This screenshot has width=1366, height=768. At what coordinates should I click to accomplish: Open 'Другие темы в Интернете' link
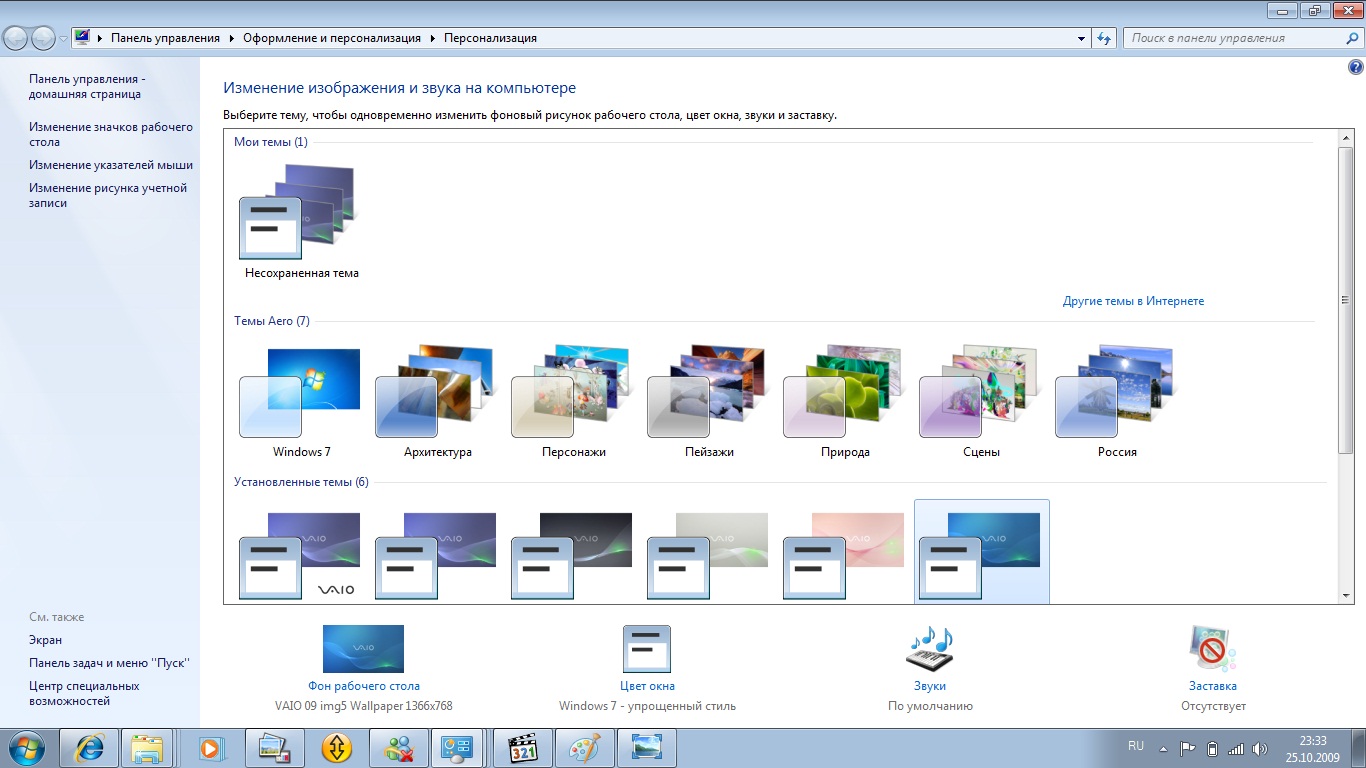pos(1133,301)
